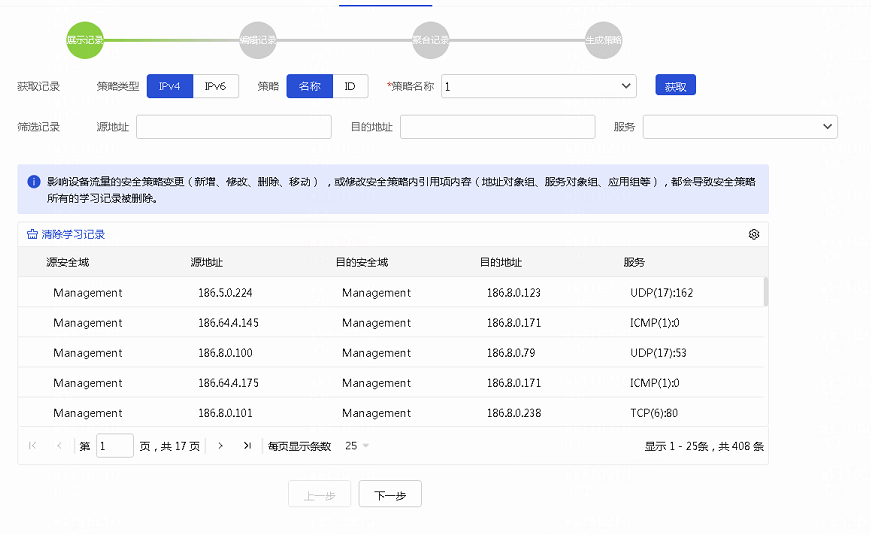871x535 pixels.
Task: Click the table vertical scrollbar
Action: click(x=766, y=292)
